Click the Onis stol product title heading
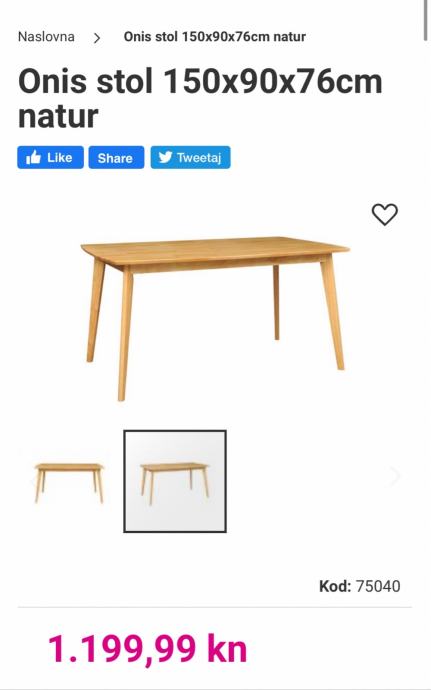Viewport: 431px width, 690px height. pyautogui.click(x=200, y=99)
